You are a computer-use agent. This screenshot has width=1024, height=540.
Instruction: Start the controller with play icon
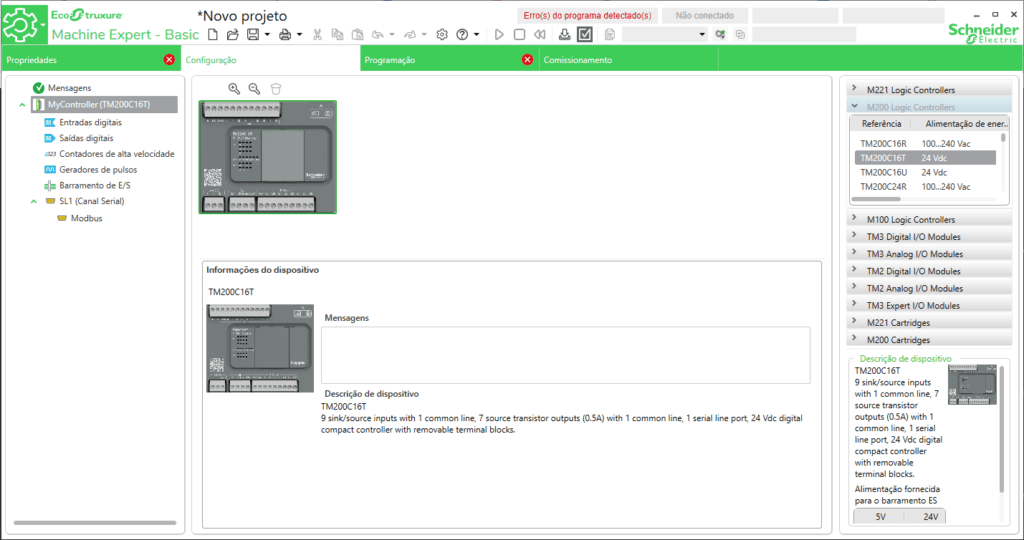(x=500, y=35)
